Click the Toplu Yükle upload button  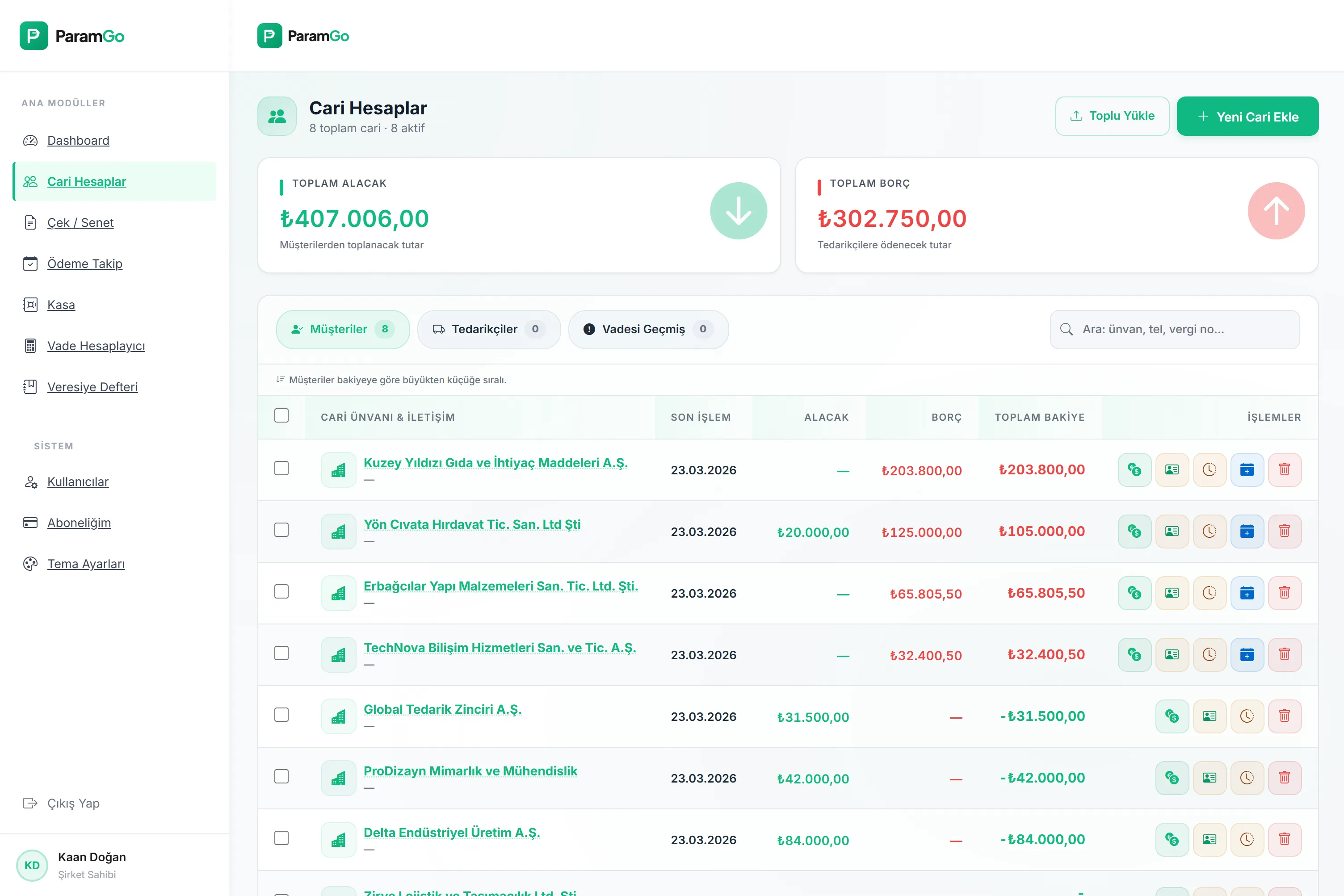pyautogui.click(x=1111, y=115)
